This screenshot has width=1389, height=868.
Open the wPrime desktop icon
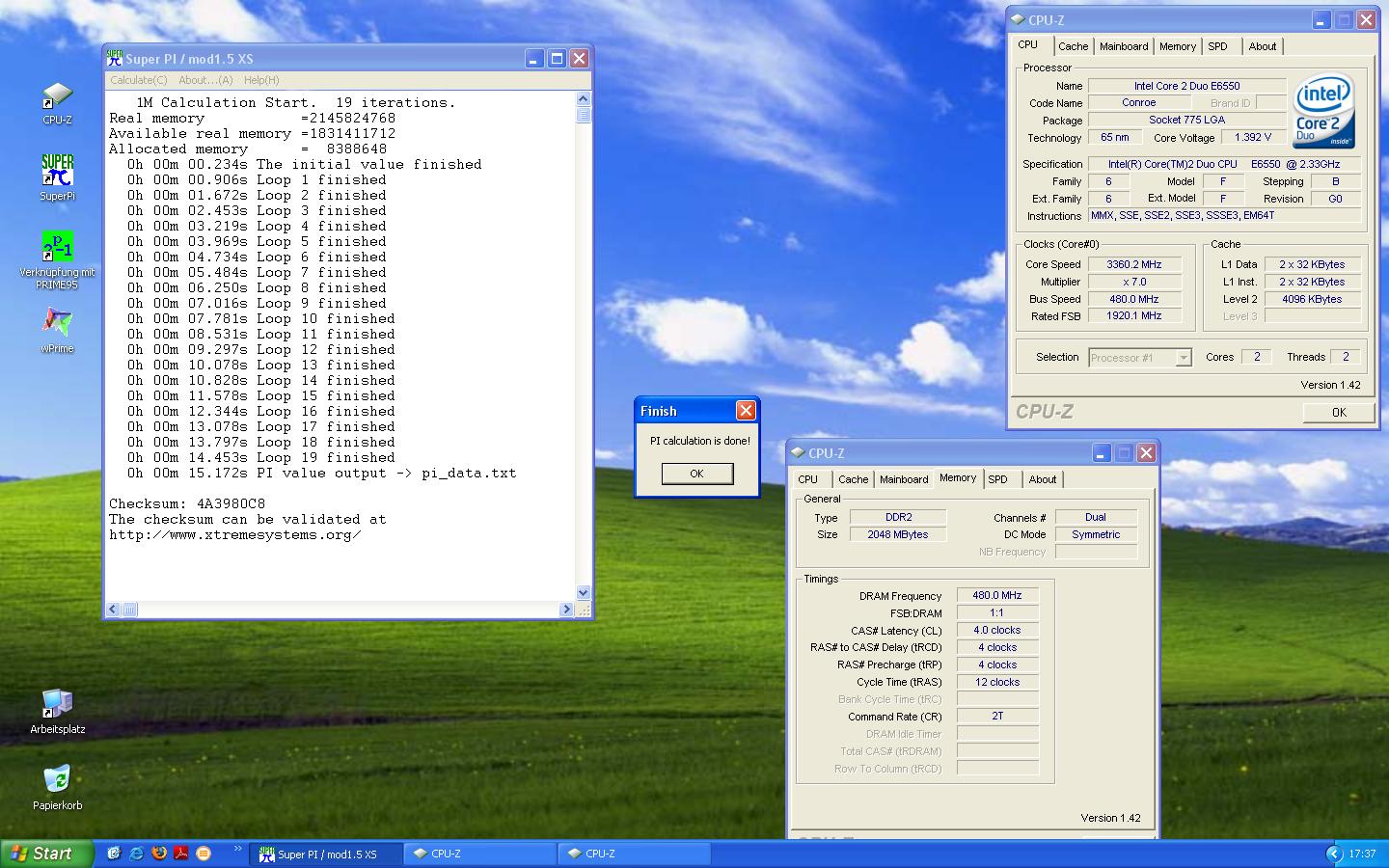57,323
